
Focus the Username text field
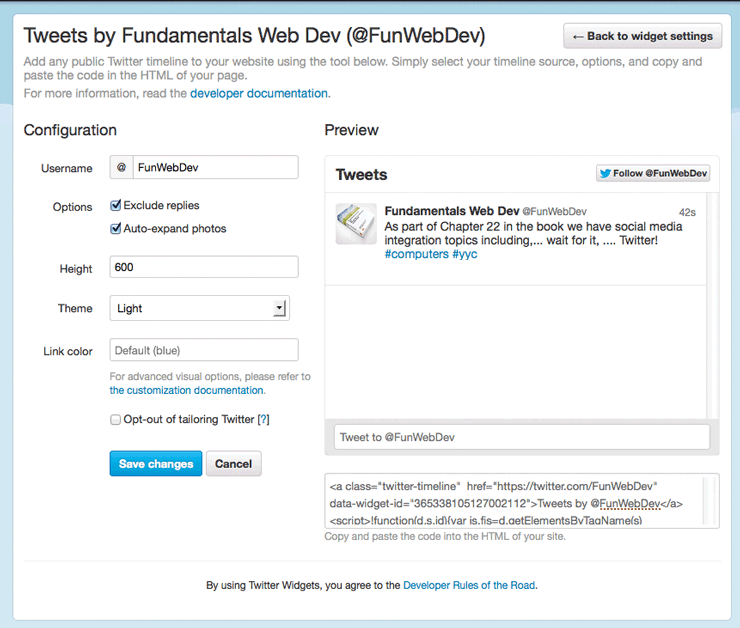[x=214, y=168]
